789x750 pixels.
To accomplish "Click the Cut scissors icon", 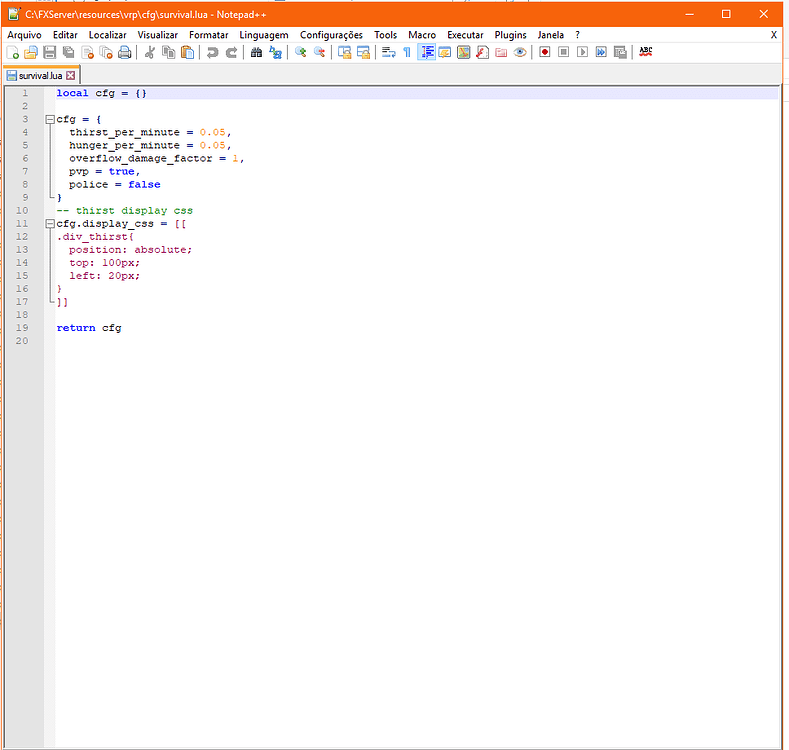I will click(x=150, y=53).
